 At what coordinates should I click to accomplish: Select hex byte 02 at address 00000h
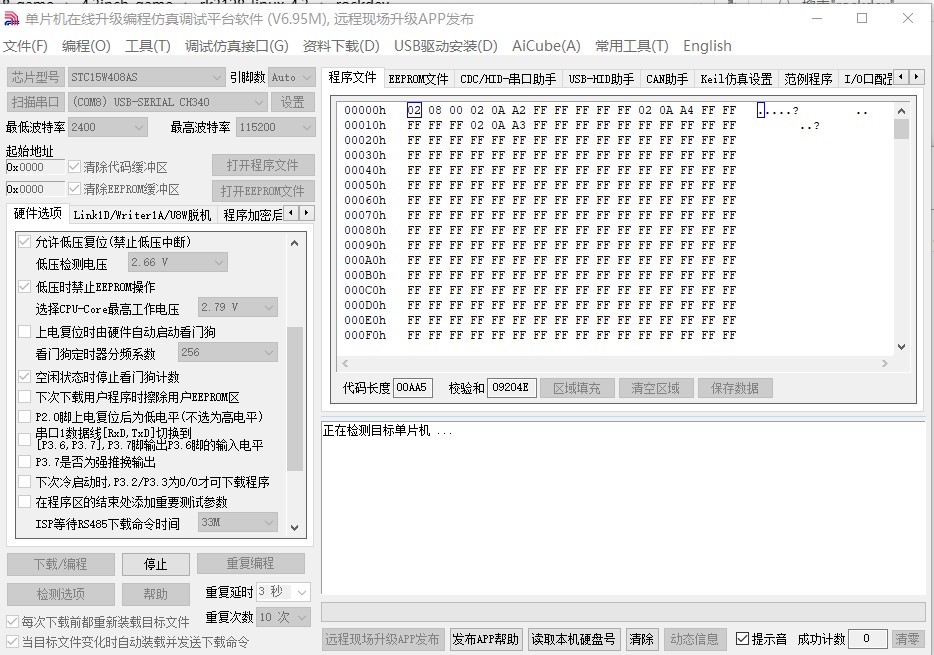click(x=414, y=110)
